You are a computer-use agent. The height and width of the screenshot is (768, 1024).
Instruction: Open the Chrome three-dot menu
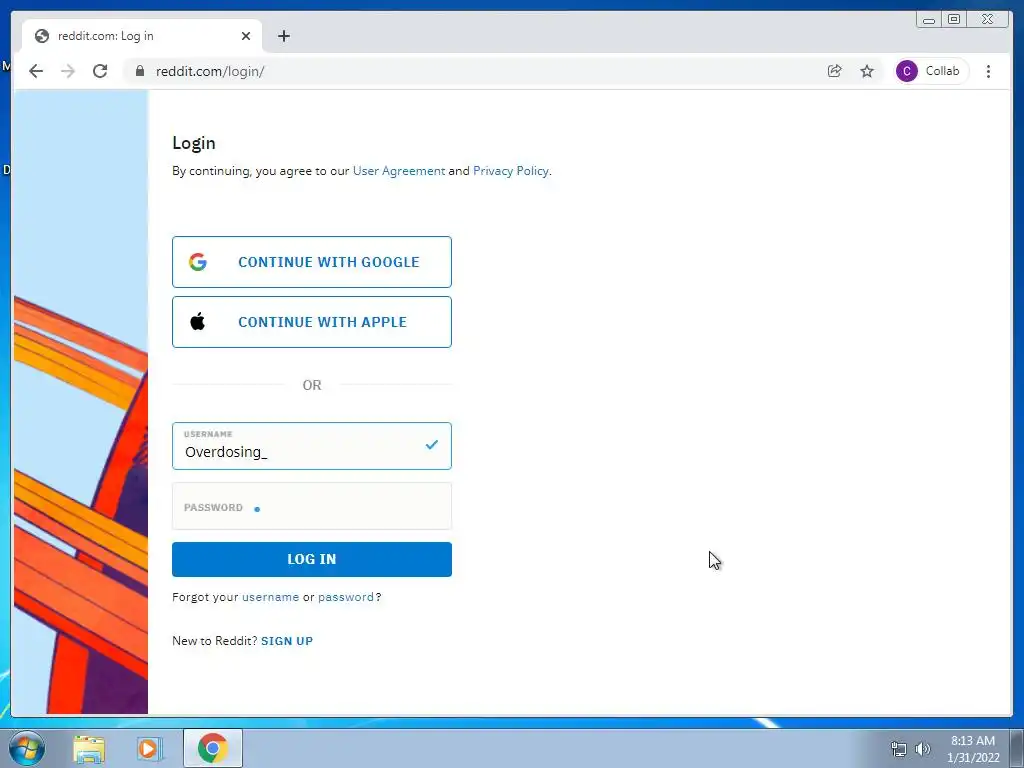988,71
